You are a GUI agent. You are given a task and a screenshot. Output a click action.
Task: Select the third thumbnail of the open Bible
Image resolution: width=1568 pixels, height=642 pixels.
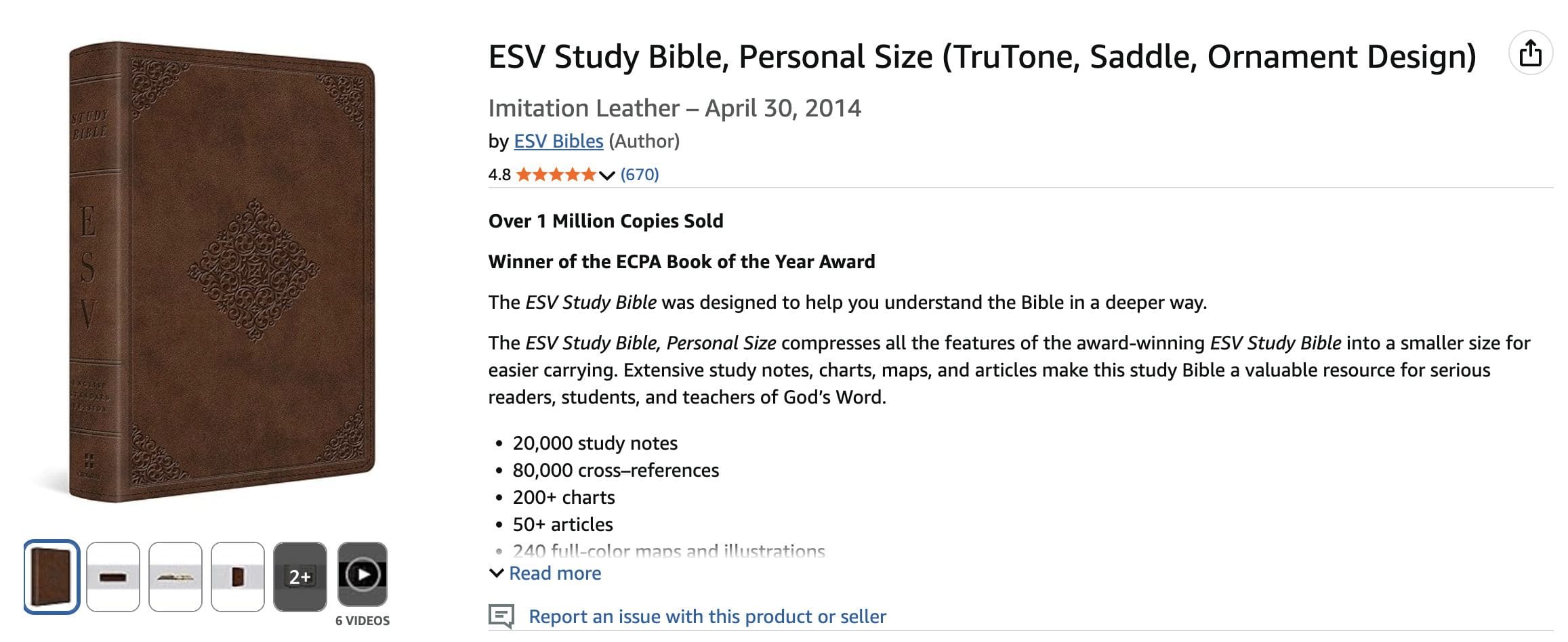[x=176, y=576]
